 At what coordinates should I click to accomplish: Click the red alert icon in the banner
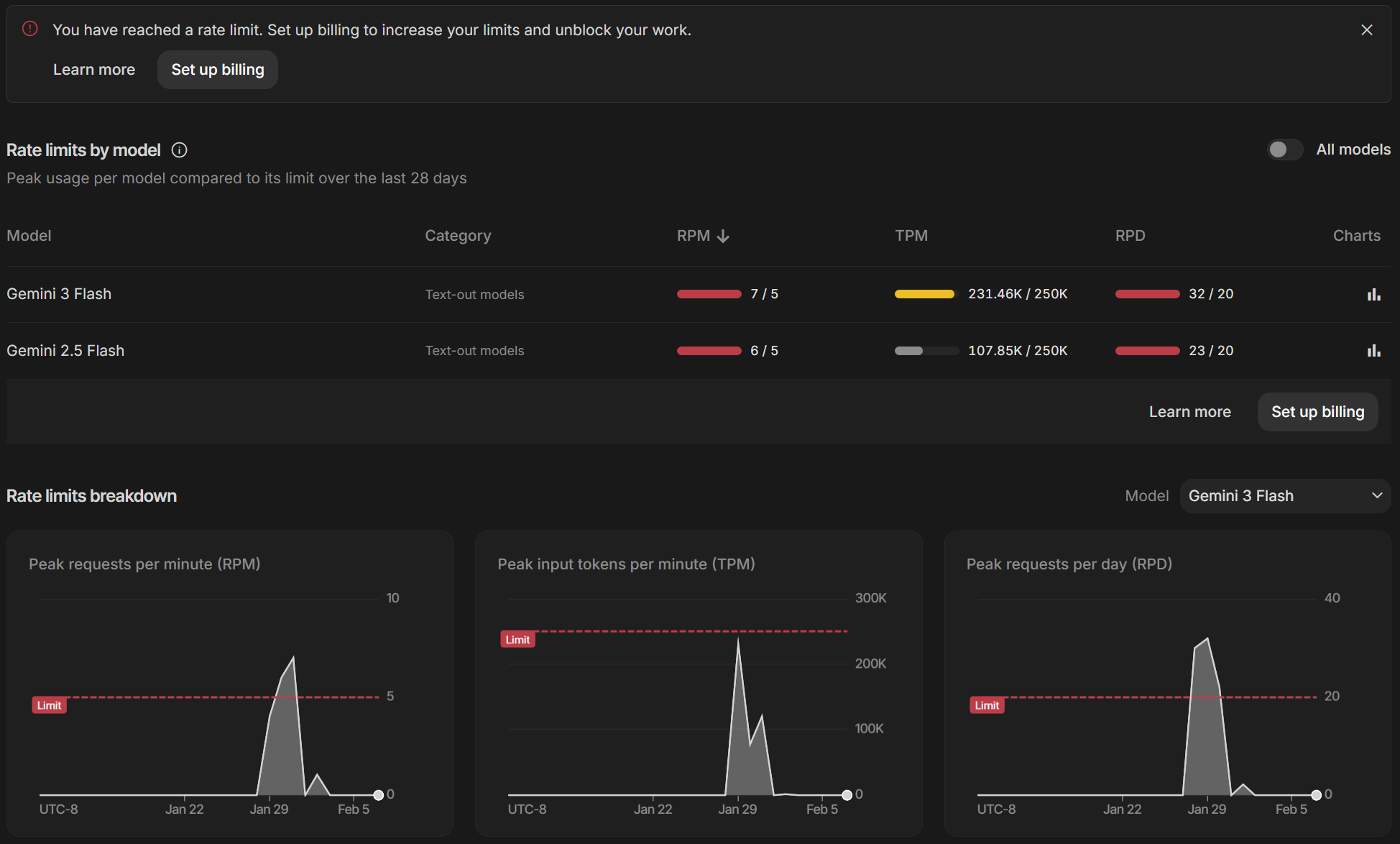point(30,29)
